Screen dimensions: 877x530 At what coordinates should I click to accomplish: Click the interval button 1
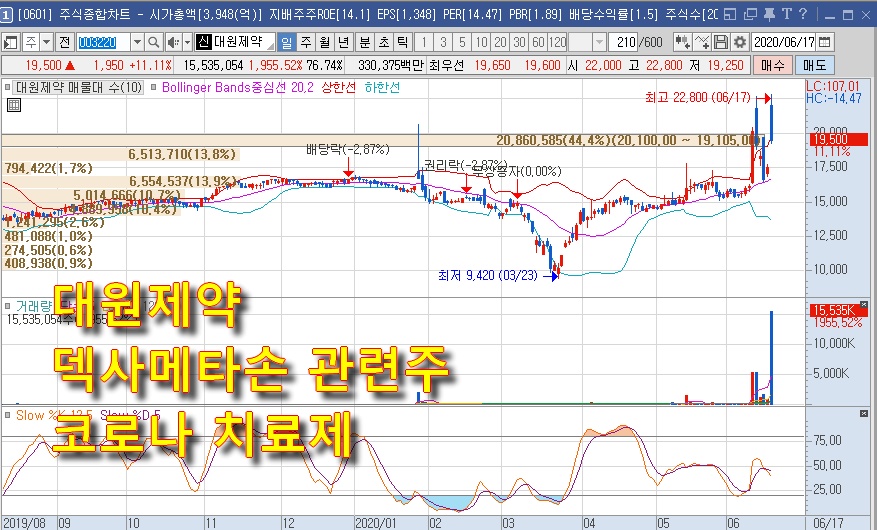424,42
